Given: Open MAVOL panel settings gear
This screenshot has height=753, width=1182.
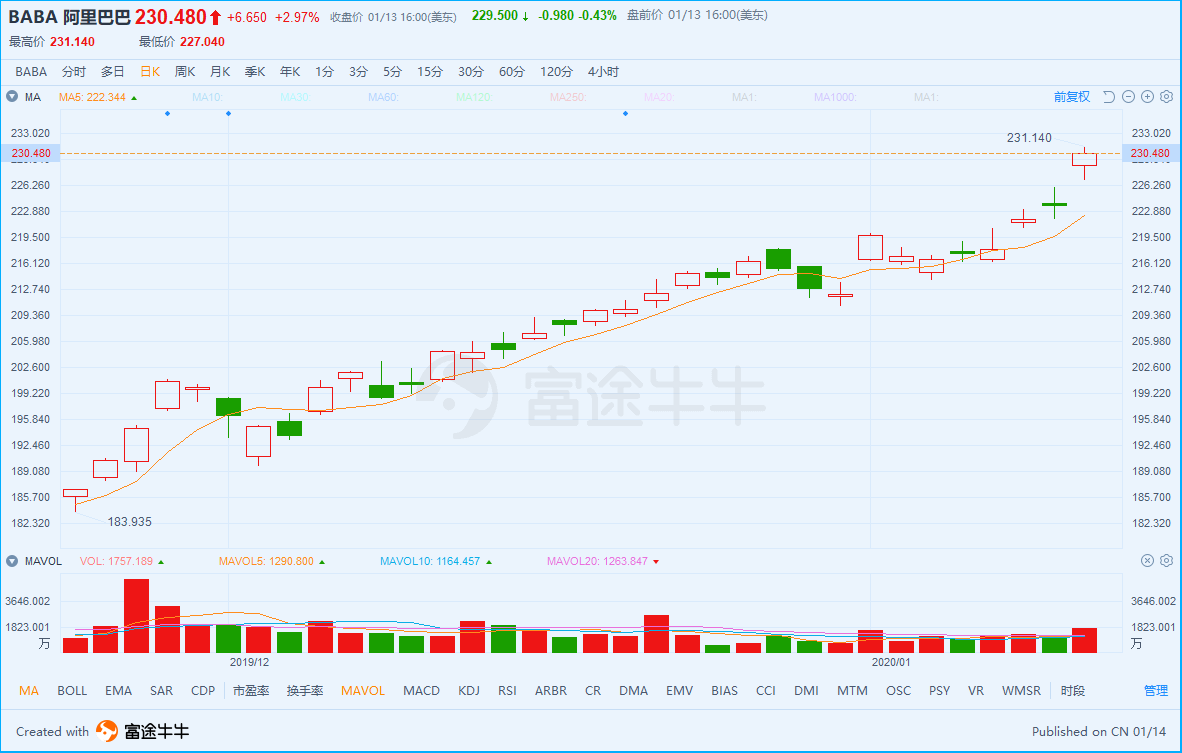Looking at the screenshot, I should pos(1166,560).
